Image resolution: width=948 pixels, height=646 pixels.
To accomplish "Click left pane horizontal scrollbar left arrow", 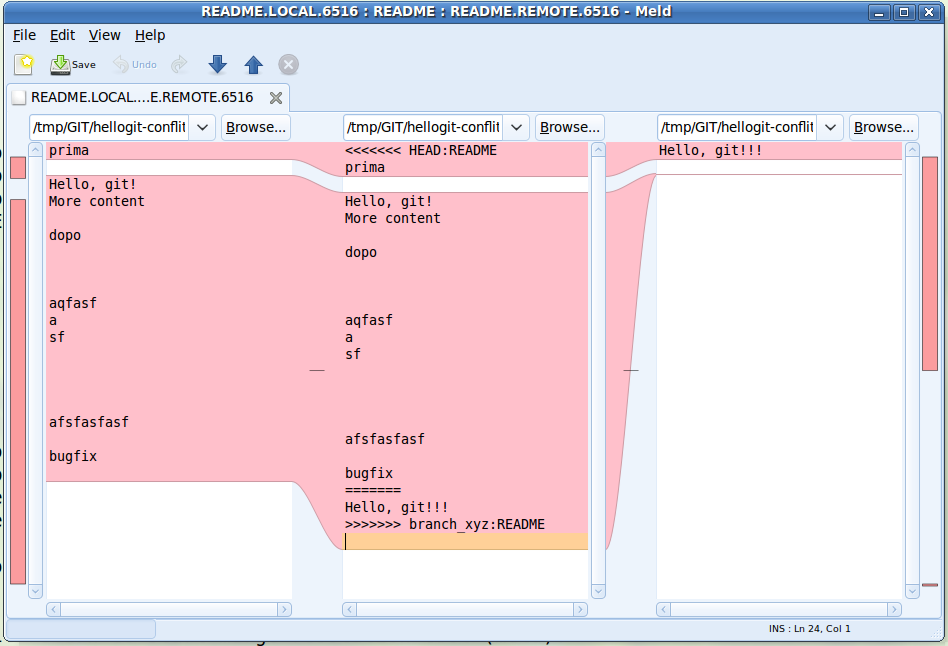I will [x=53, y=609].
